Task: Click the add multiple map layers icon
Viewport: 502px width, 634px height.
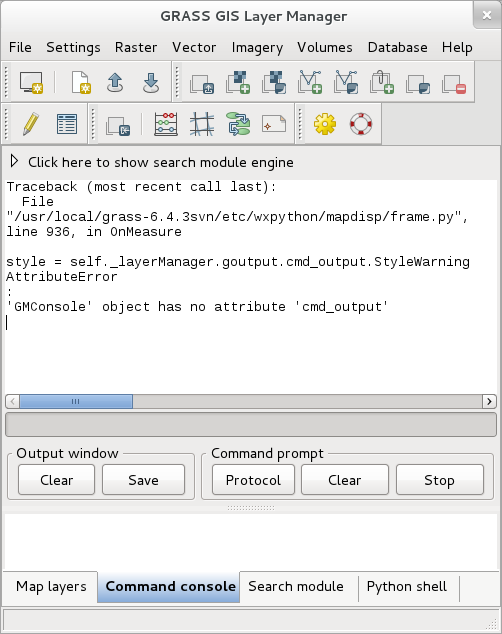Action: 202,84
